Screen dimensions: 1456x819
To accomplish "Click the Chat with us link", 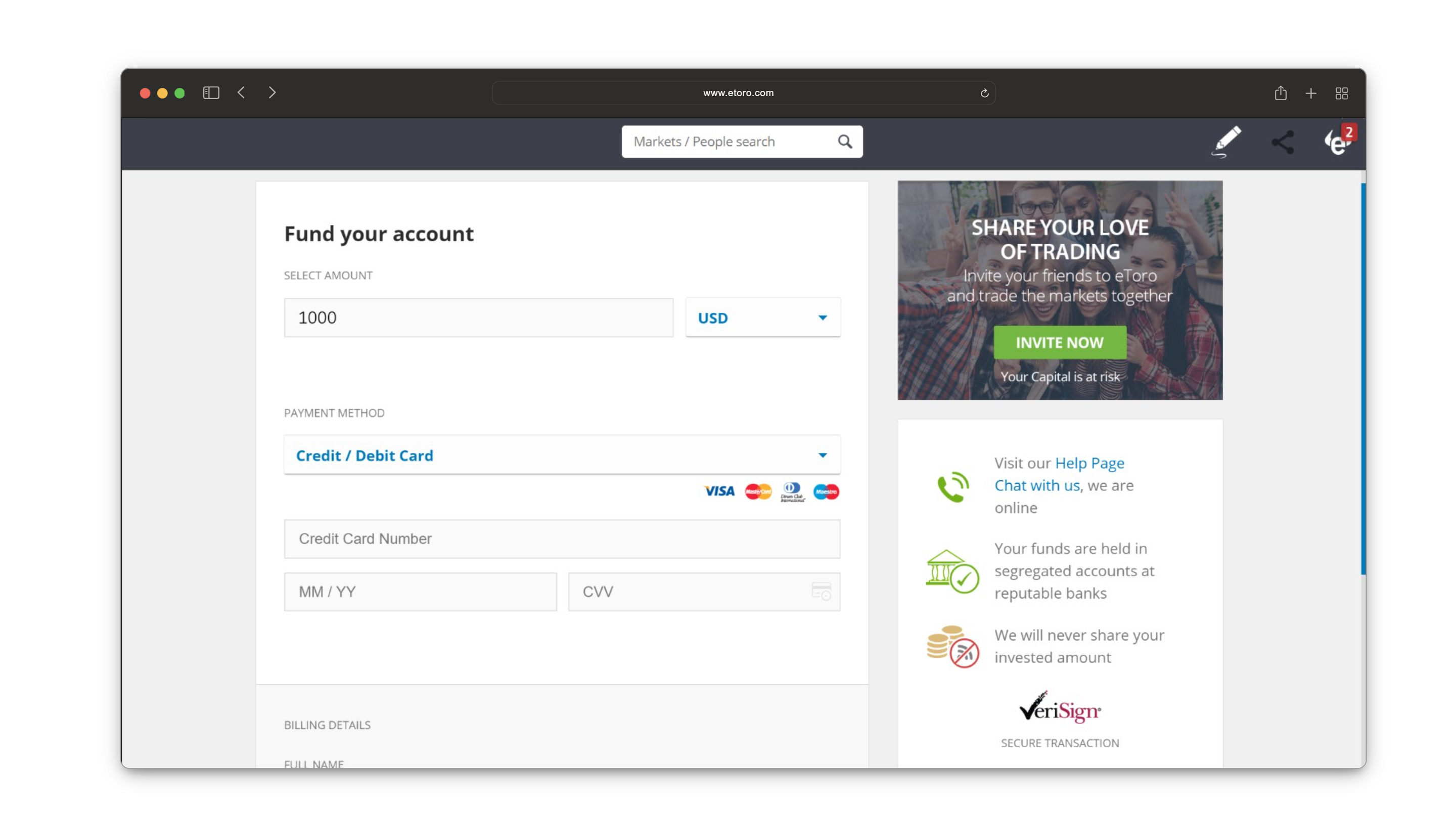I will (1036, 485).
